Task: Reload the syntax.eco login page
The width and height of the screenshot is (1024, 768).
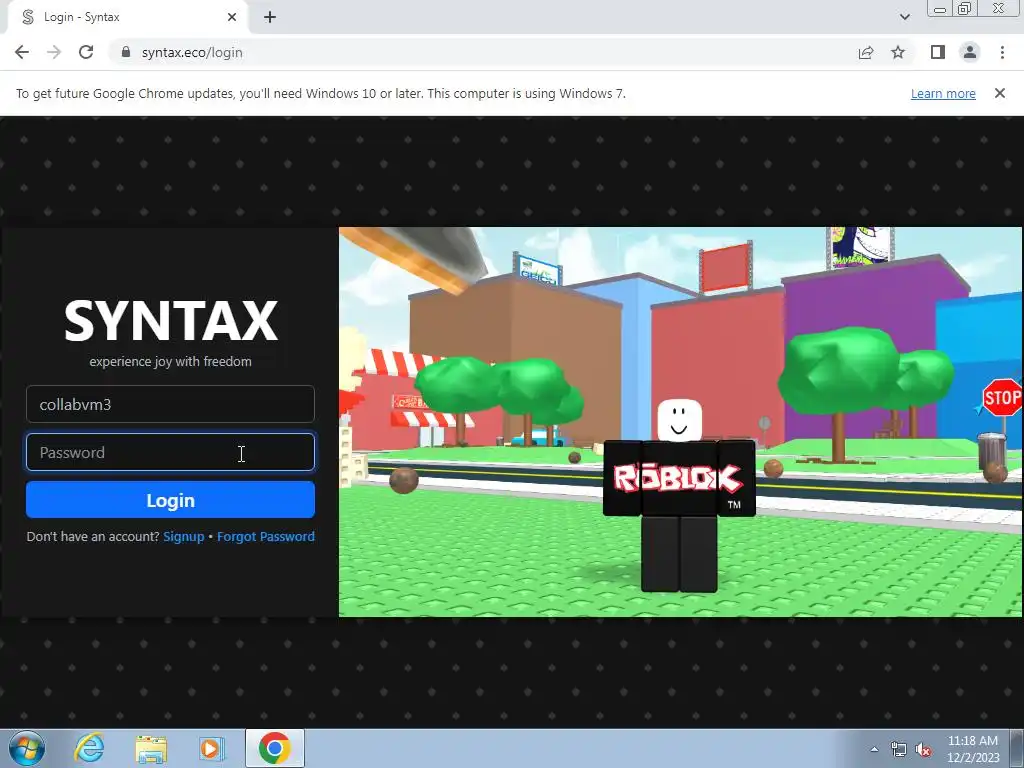Action: (x=86, y=52)
